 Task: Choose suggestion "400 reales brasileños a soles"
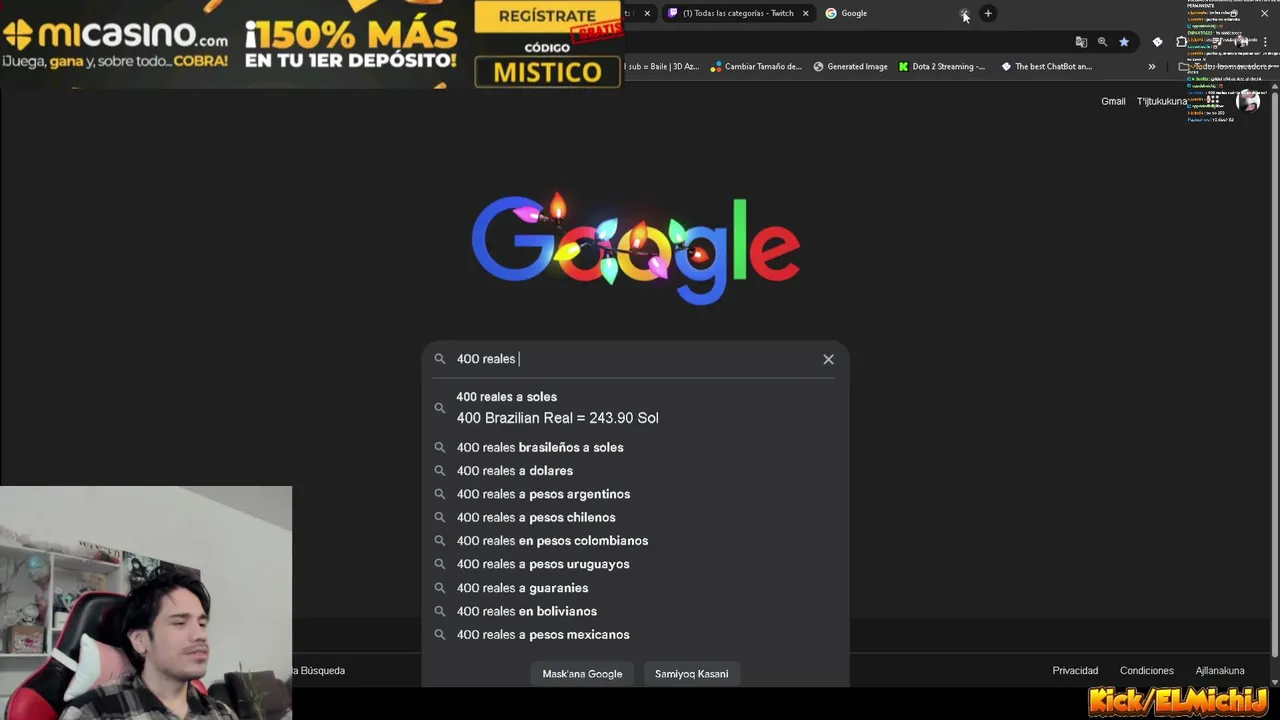(x=635, y=447)
